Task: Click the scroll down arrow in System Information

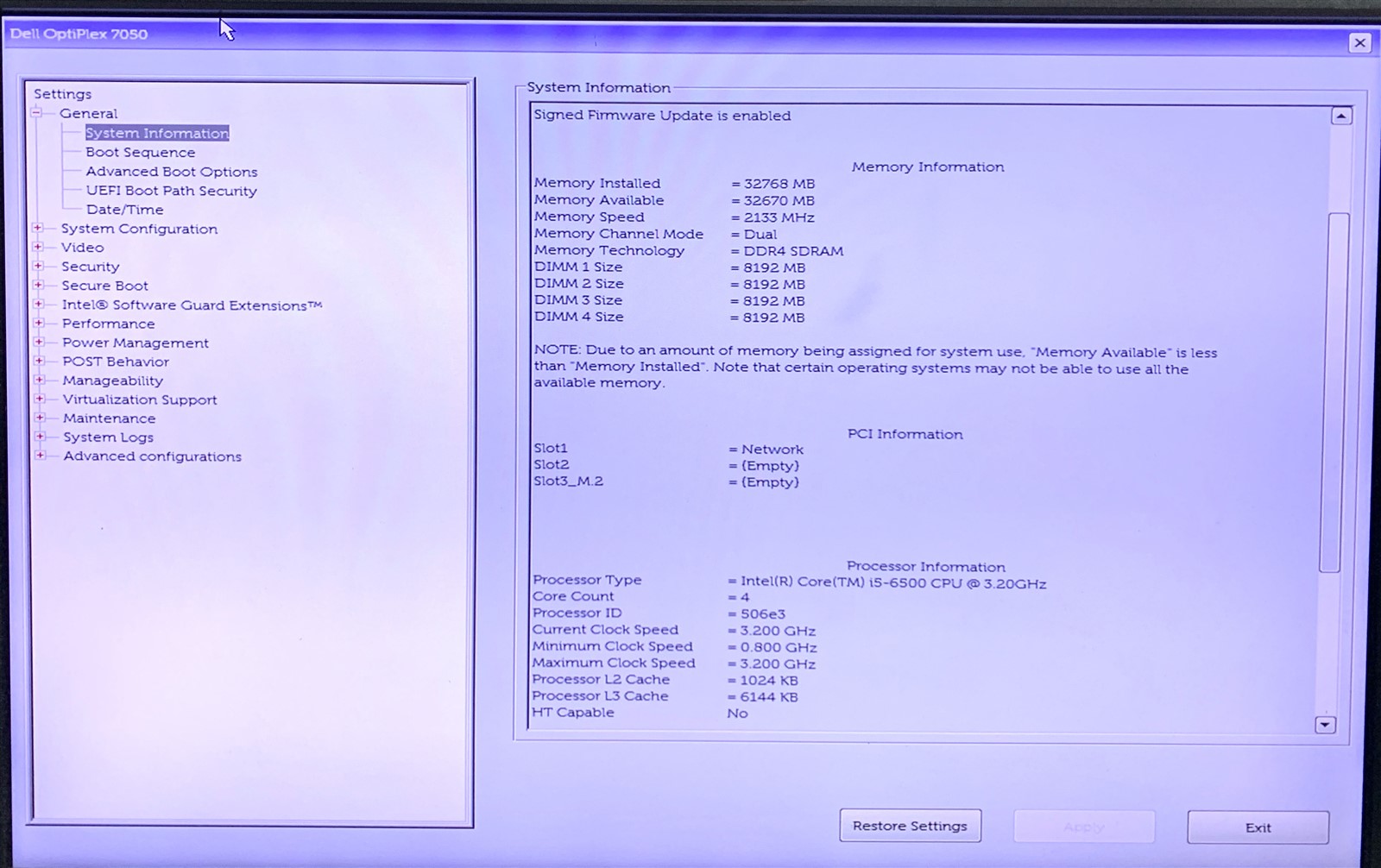Action: pos(1325,725)
